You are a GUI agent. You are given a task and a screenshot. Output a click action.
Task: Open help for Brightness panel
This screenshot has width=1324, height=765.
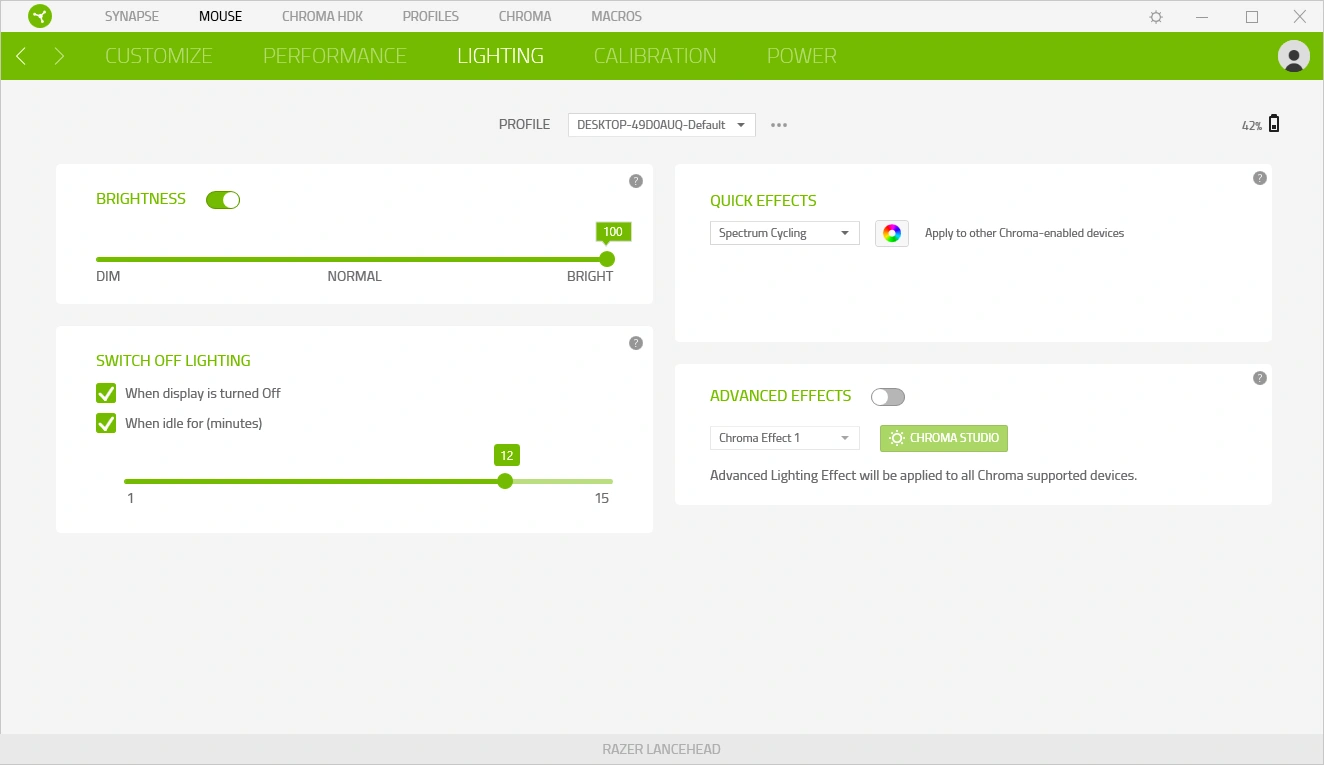[636, 181]
